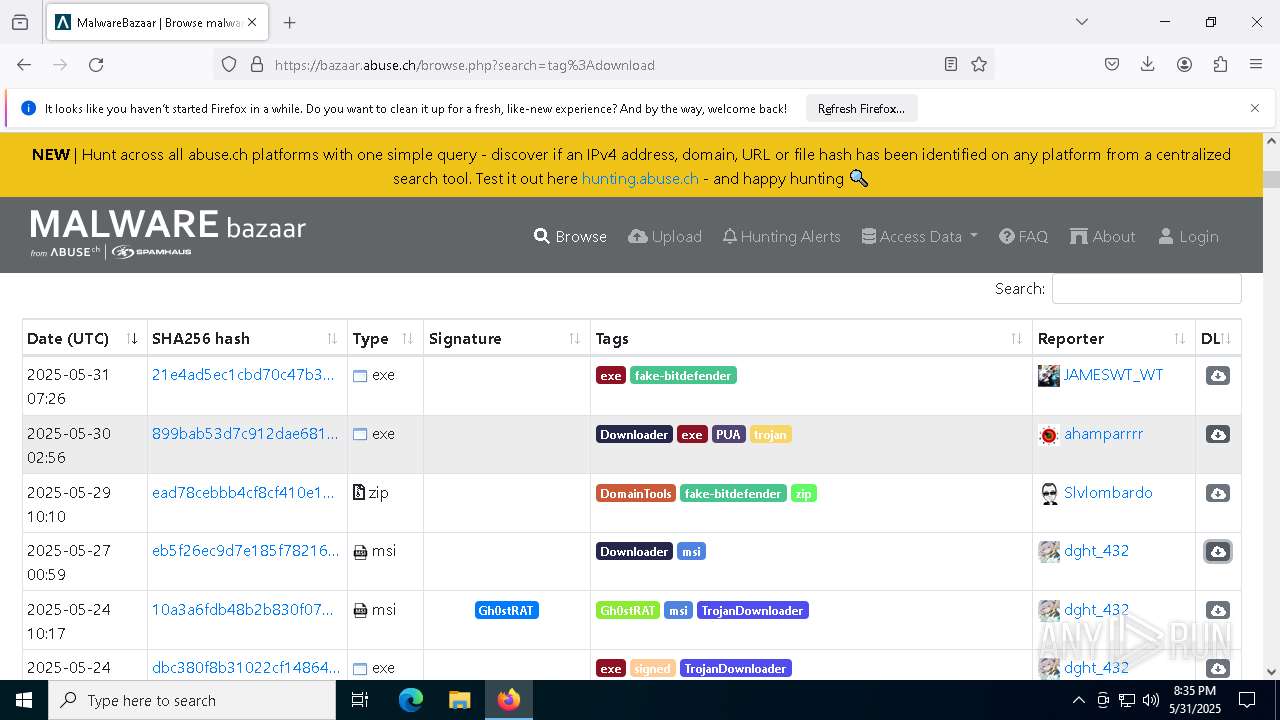Sort the table by DL column
Image resolution: width=1280 pixels, height=720 pixels.
1218,339
